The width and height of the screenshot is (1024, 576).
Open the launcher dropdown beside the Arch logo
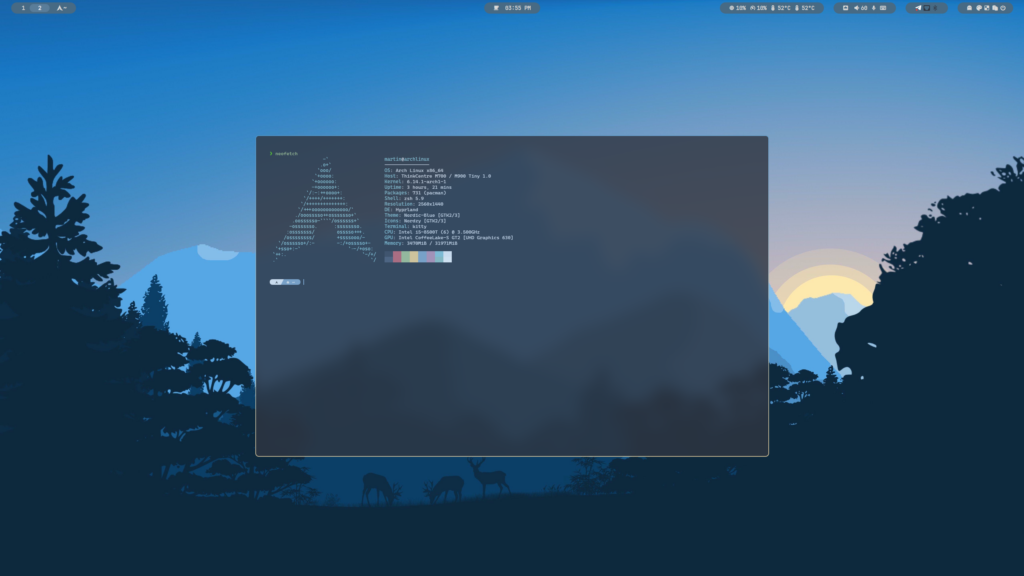(x=61, y=7)
